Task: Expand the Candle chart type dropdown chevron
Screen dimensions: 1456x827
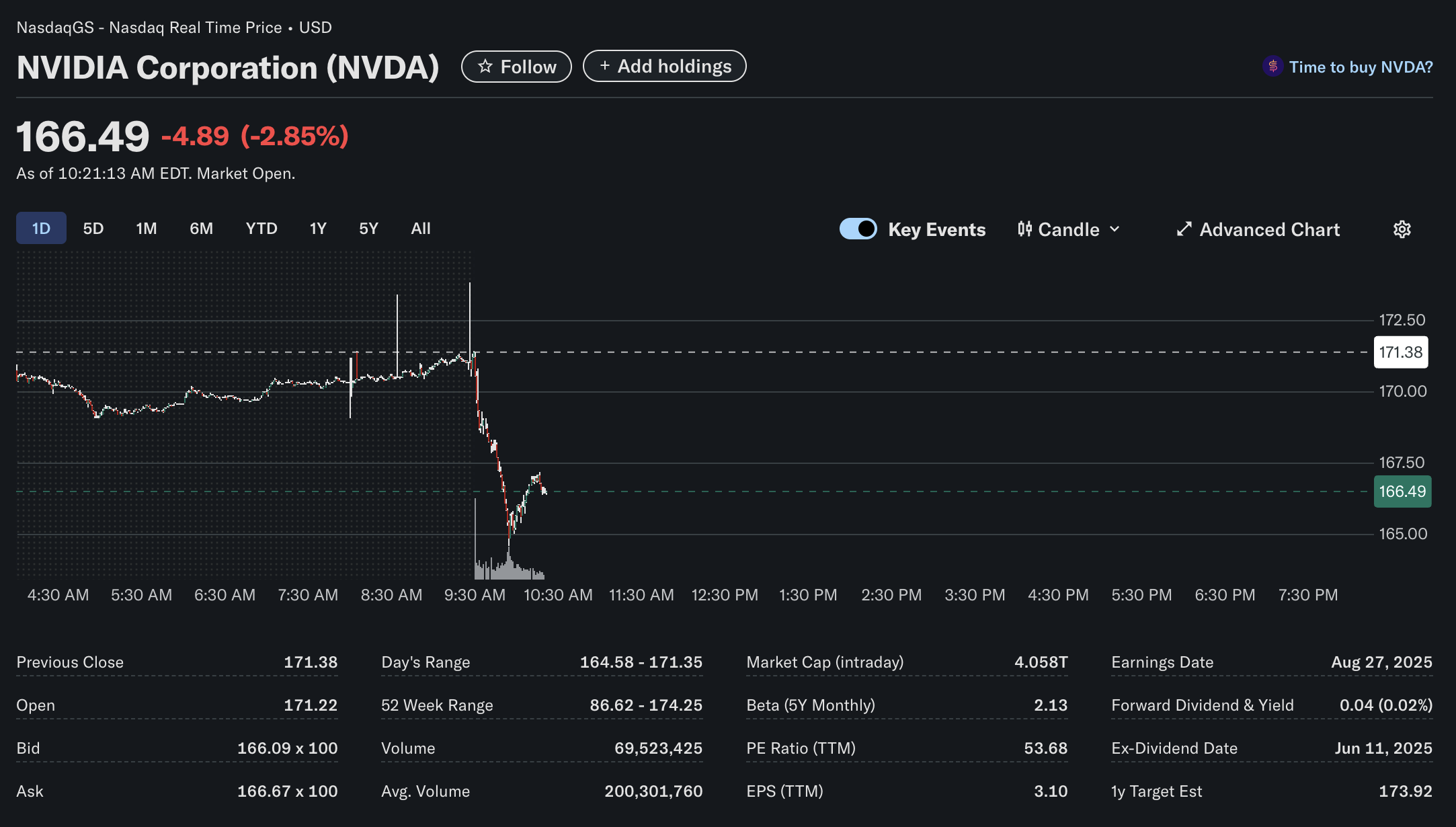Action: (x=1115, y=229)
